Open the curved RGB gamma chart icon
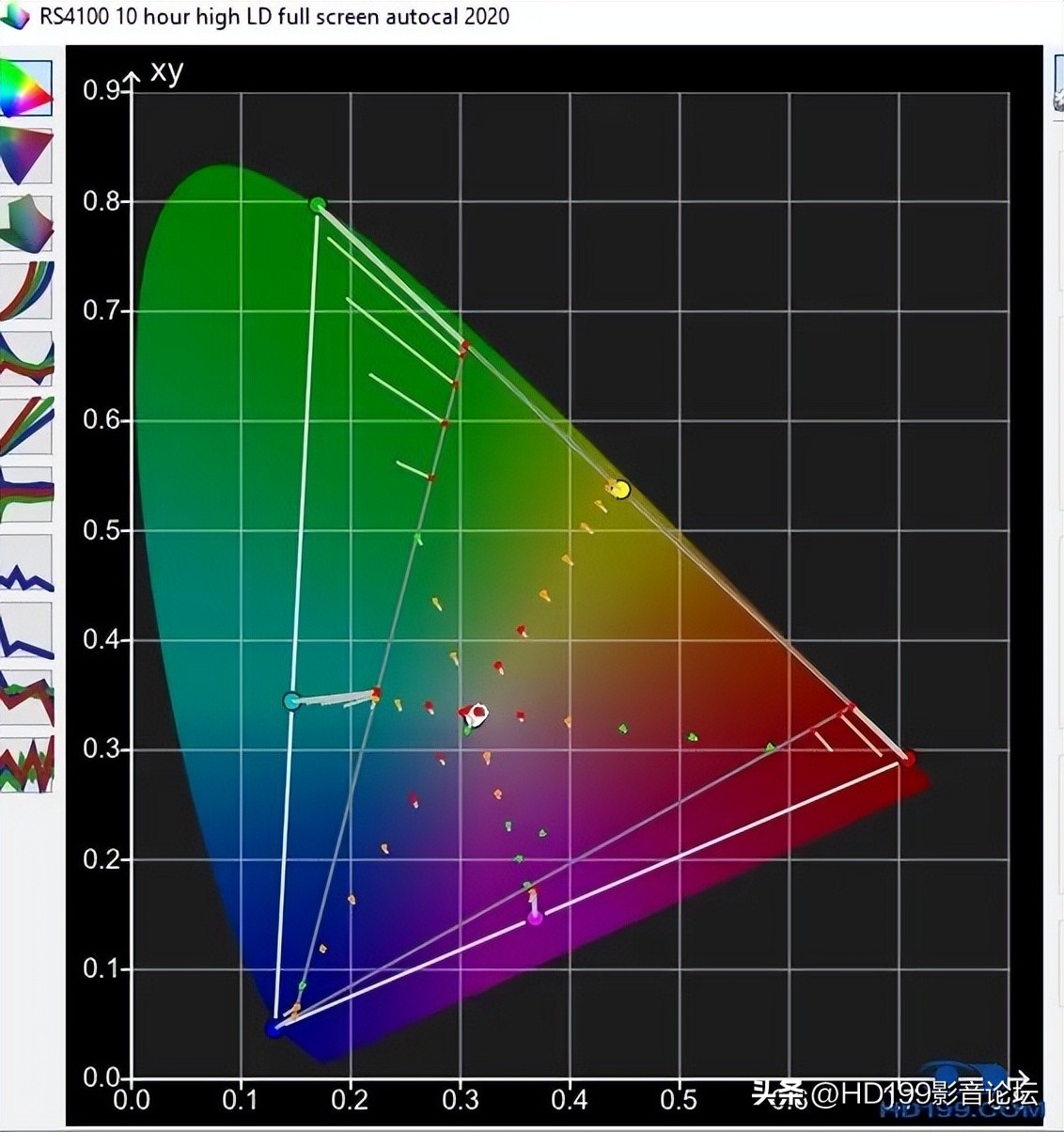This screenshot has height=1132, width=1064. click(26, 291)
